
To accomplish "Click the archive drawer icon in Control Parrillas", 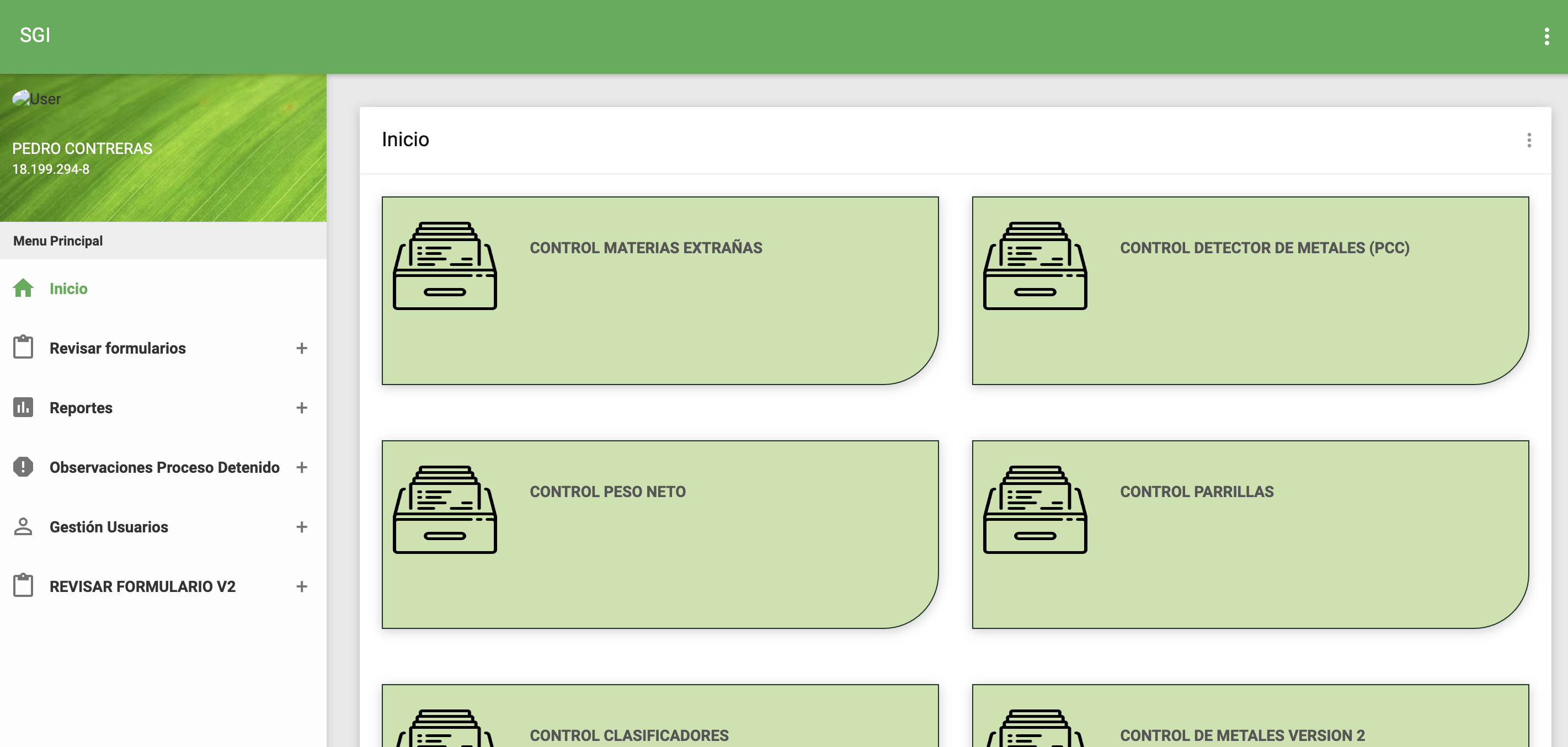I will (x=1036, y=510).
